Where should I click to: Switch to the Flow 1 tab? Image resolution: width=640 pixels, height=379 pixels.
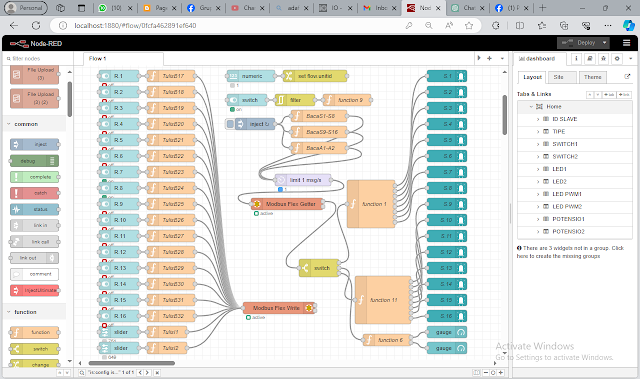click(x=123, y=59)
